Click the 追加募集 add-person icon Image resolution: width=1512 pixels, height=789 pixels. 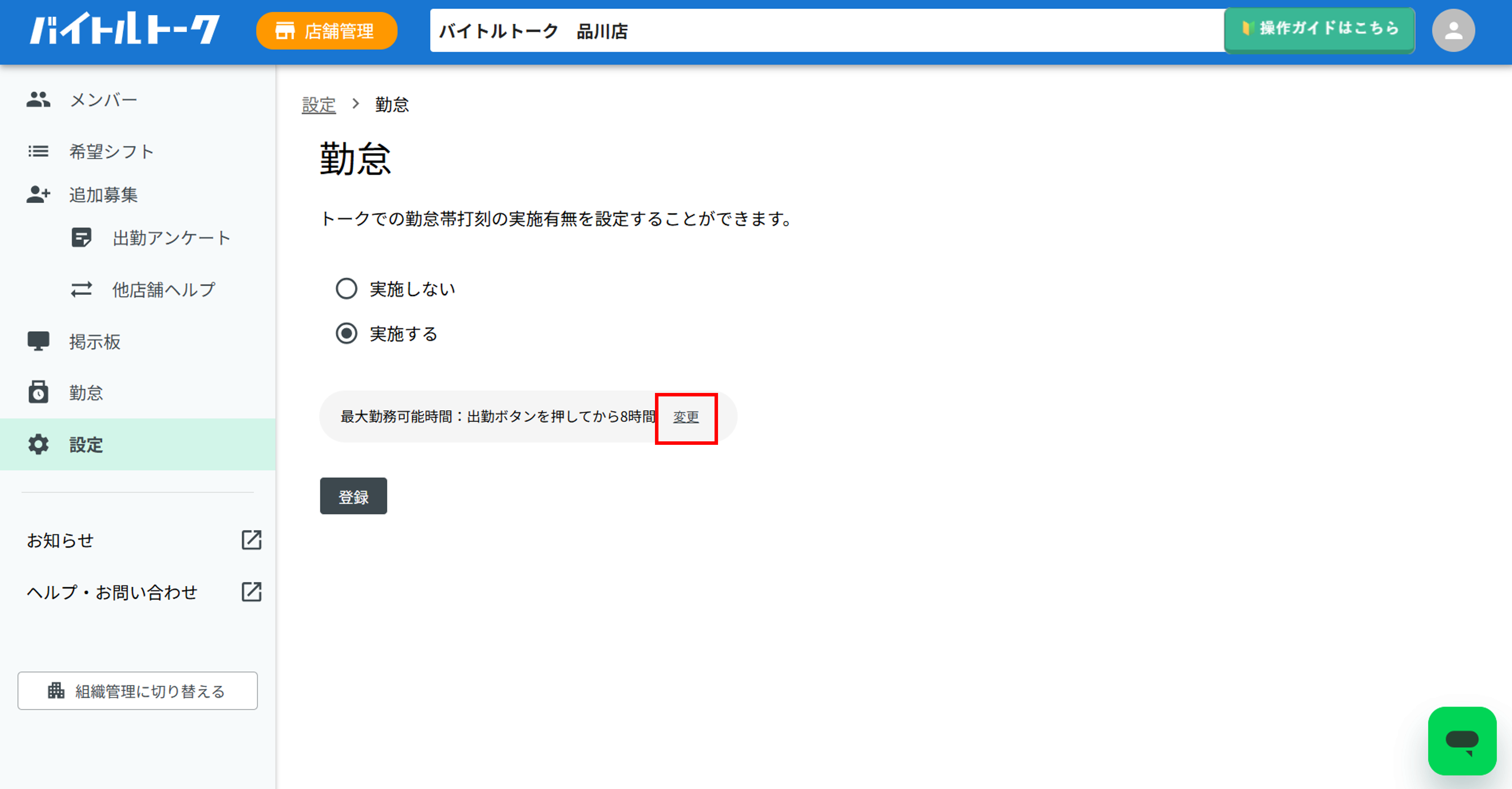click(x=38, y=194)
